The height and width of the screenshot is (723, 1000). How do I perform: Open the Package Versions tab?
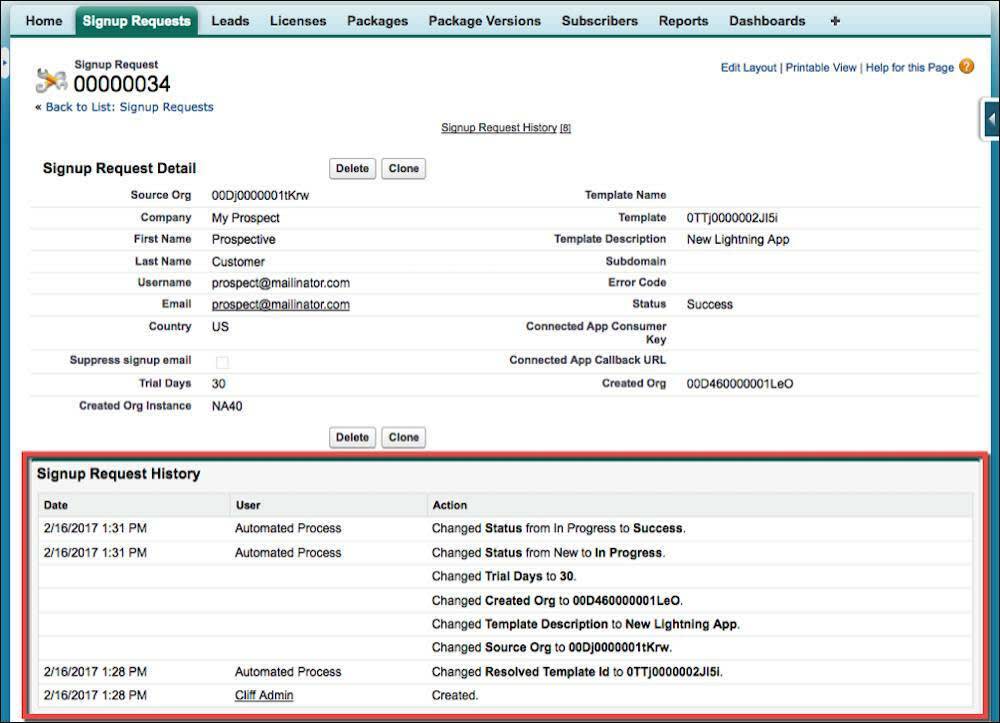(484, 20)
